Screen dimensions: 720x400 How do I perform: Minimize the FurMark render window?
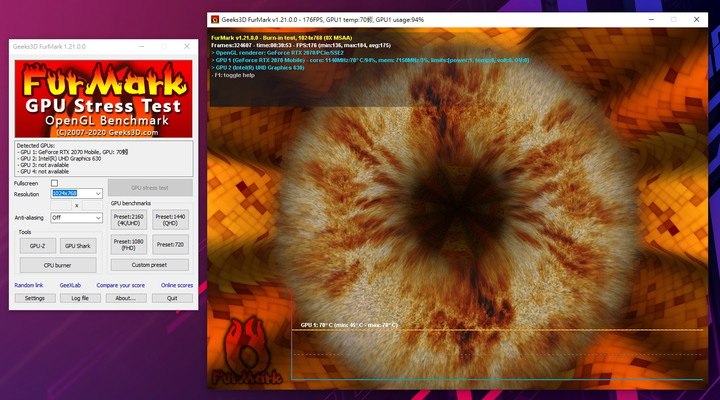651,19
